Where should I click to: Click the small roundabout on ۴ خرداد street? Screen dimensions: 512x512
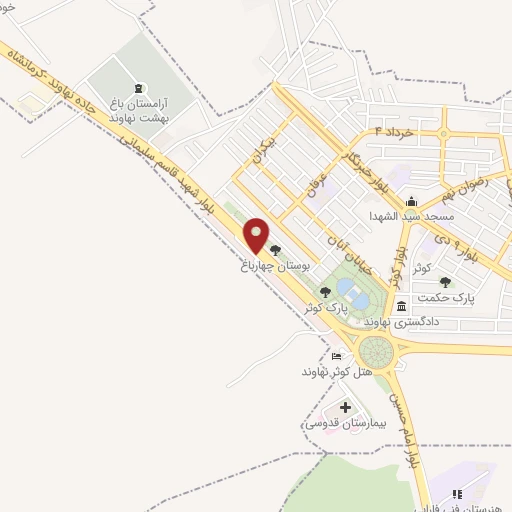(444, 134)
